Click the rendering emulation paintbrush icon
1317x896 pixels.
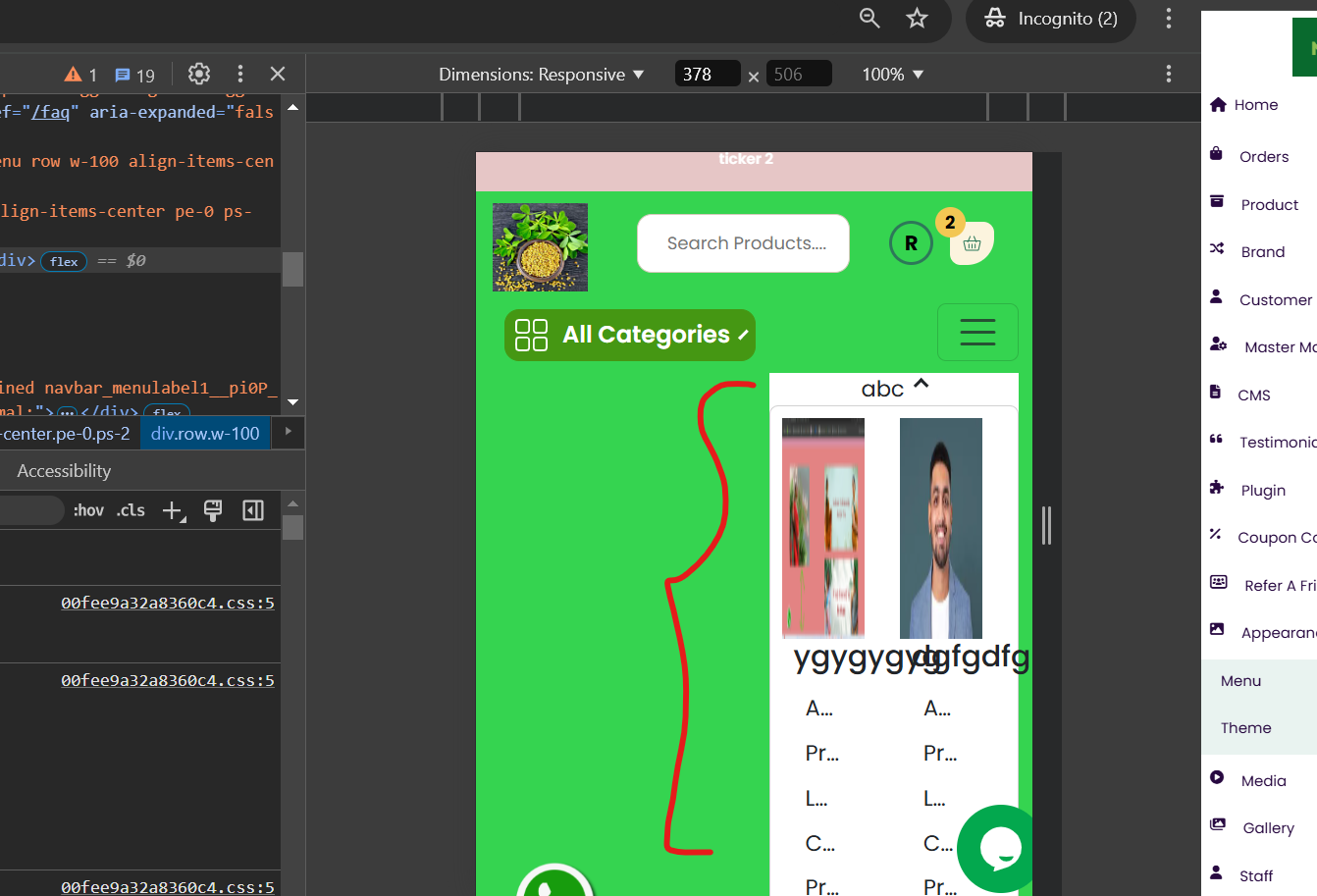(212, 510)
